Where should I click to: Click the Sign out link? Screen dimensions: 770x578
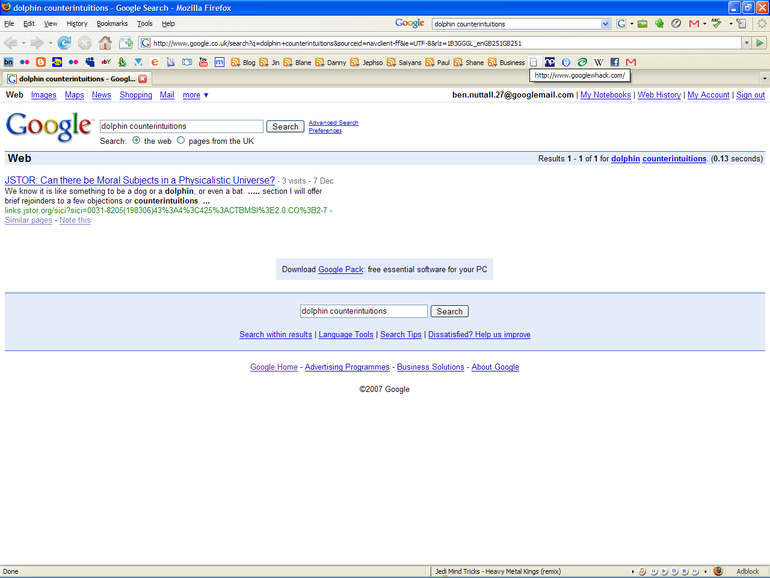750,95
